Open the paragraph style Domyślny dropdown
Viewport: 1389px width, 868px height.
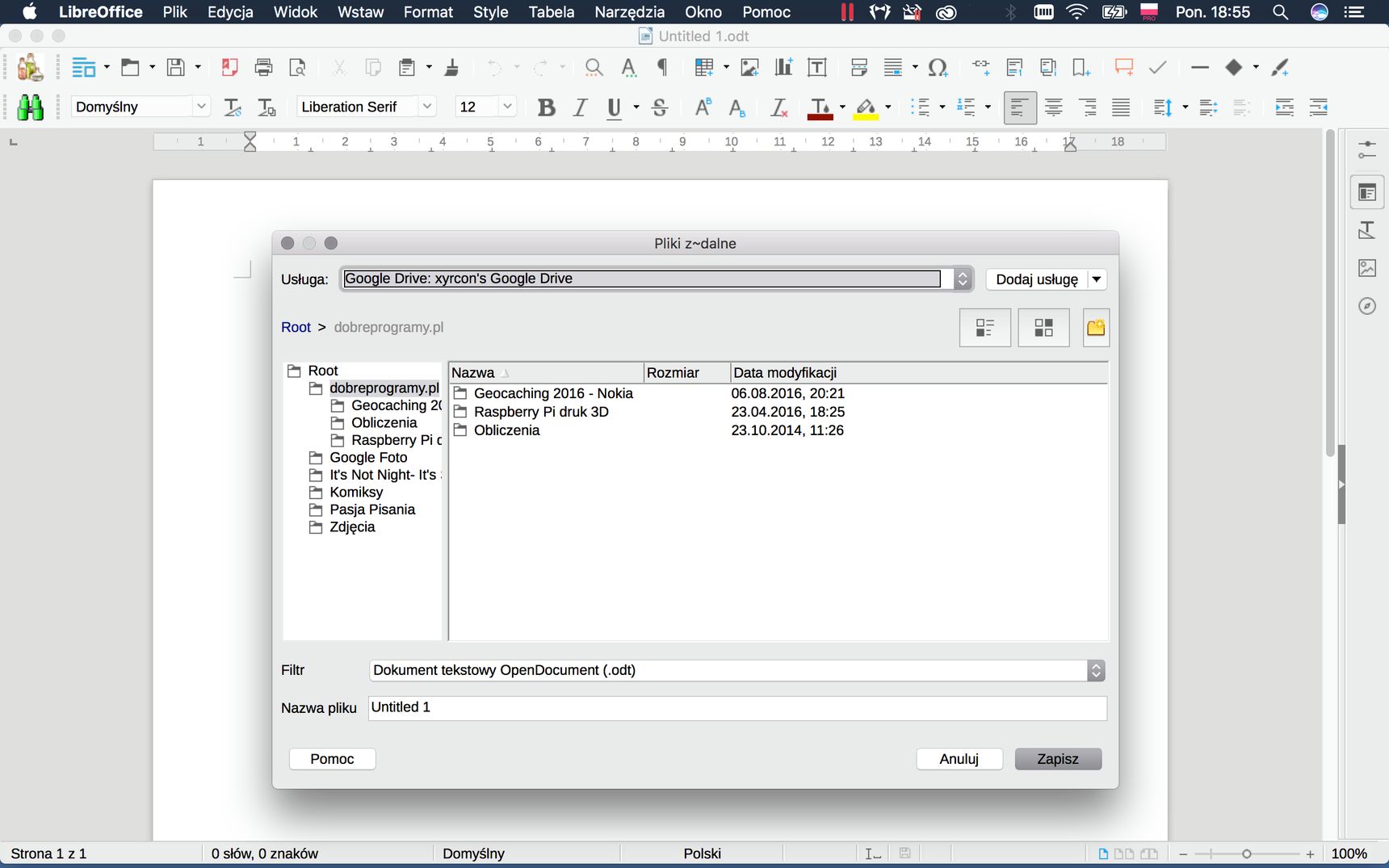[202, 107]
